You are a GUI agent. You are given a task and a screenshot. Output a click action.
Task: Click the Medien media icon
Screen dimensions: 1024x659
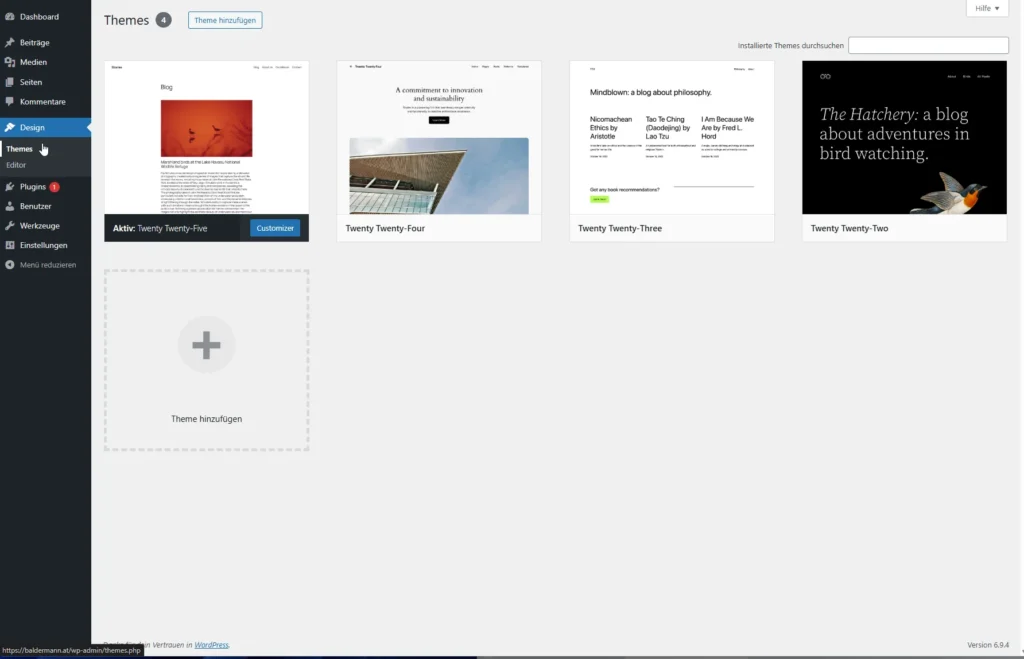(10, 62)
